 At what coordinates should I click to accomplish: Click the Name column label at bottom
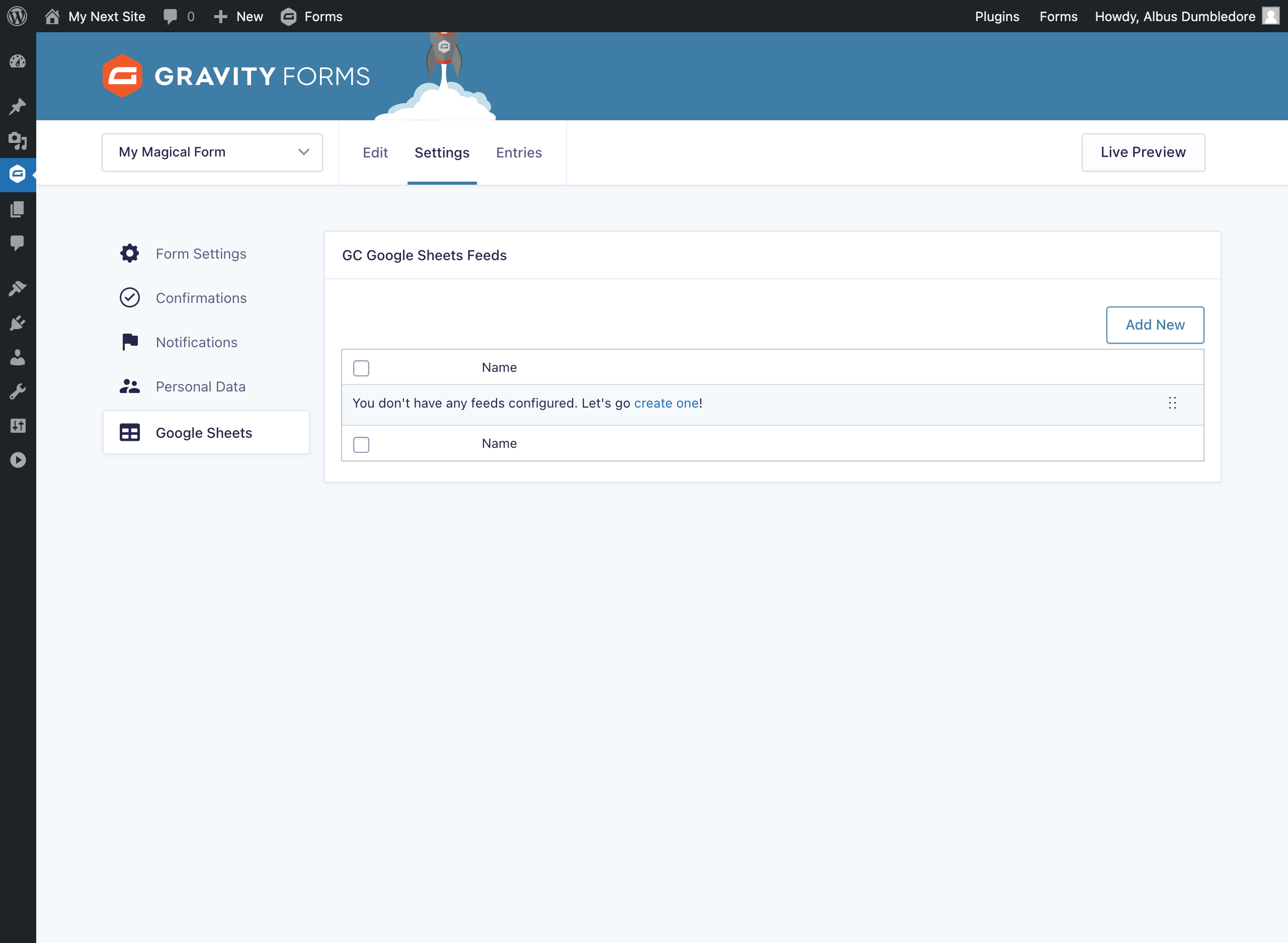(x=499, y=443)
